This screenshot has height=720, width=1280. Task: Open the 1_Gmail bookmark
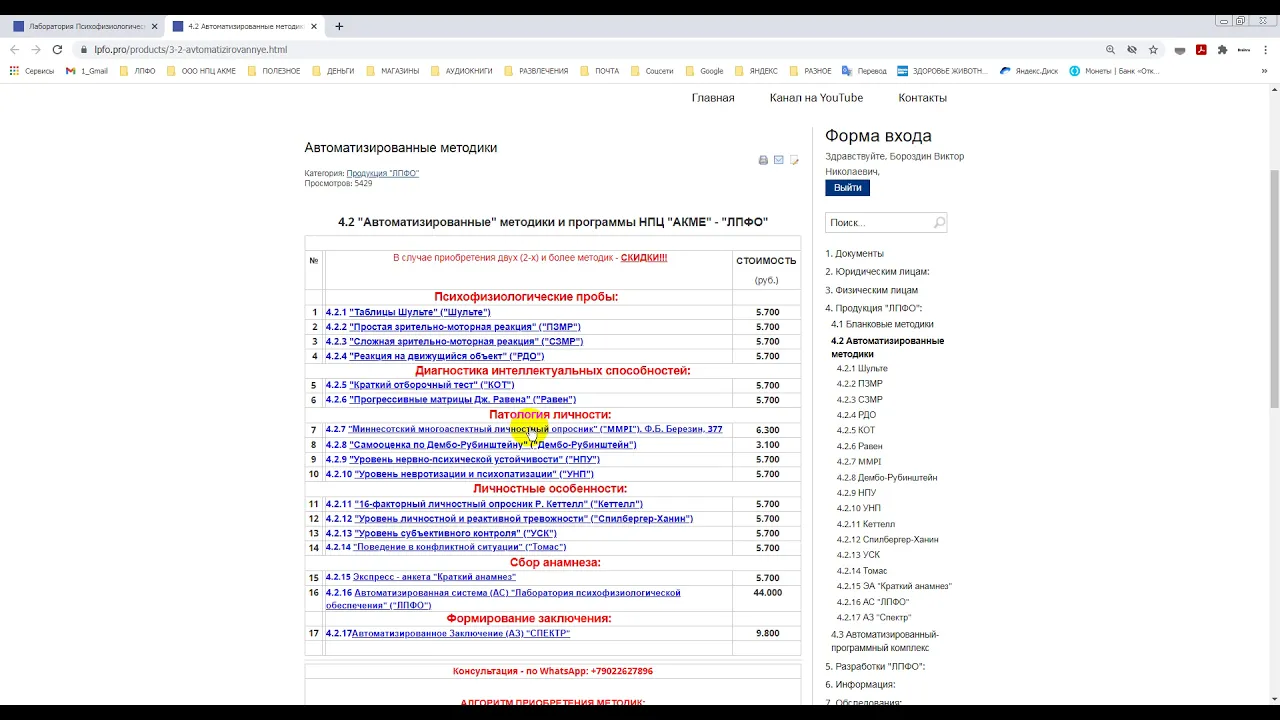[x=87, y=71]
